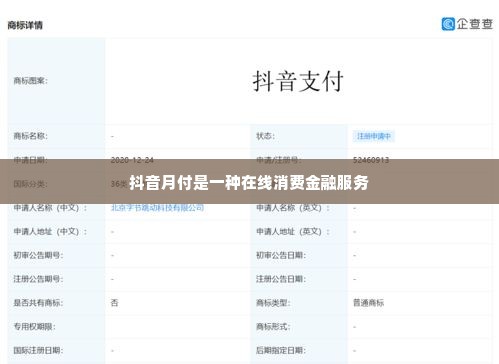Select the 商标名称 label
The image size is (499, 364).
pyautogui.click(x=30, y=136)
